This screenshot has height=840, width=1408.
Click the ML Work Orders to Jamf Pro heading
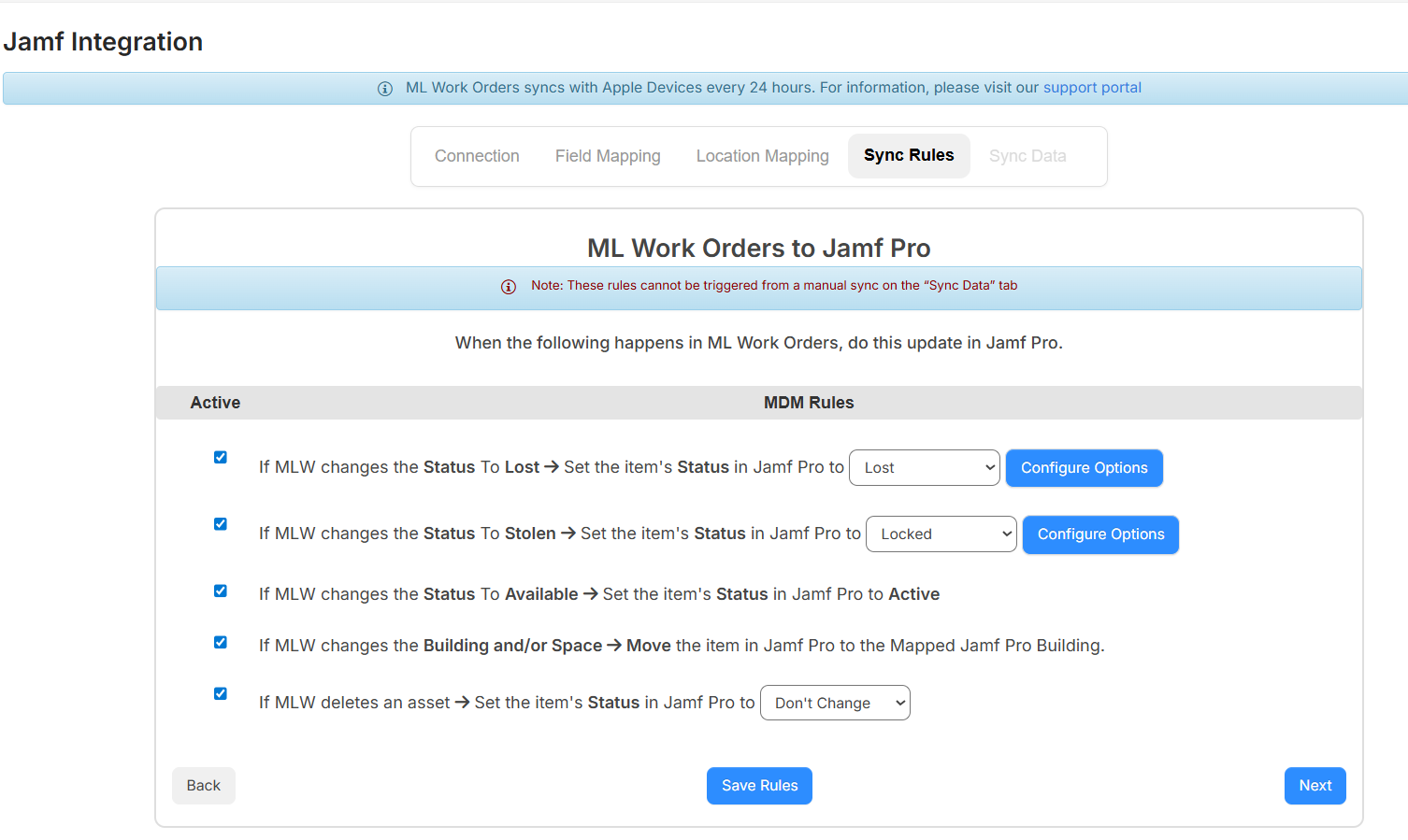pos(759,249)
